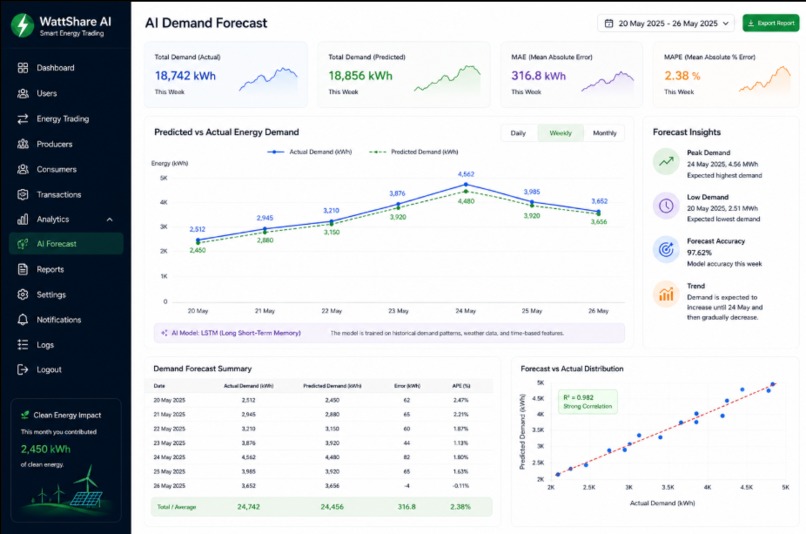Click the Producers sidebar icon
Screen dimensions: 806x534
(23, 144)
